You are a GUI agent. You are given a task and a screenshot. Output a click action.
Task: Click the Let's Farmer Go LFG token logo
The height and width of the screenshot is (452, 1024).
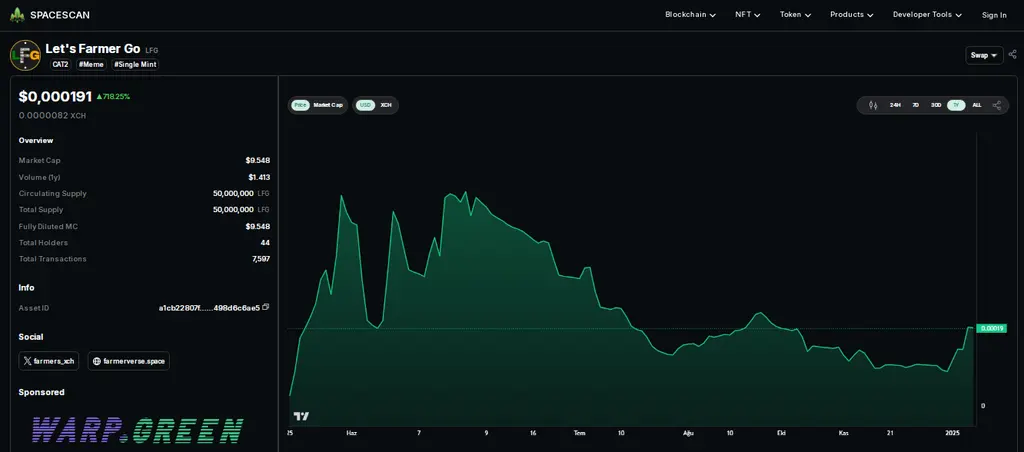tap(25, 55)
